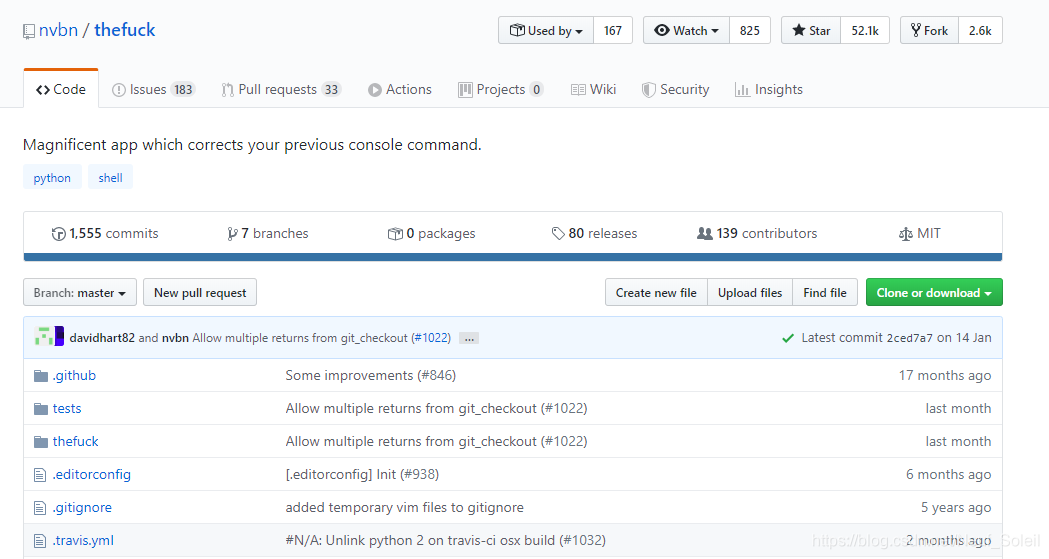Open commit message in tests row
Screen dimensions: 1049x559
(x=436, y=409)
